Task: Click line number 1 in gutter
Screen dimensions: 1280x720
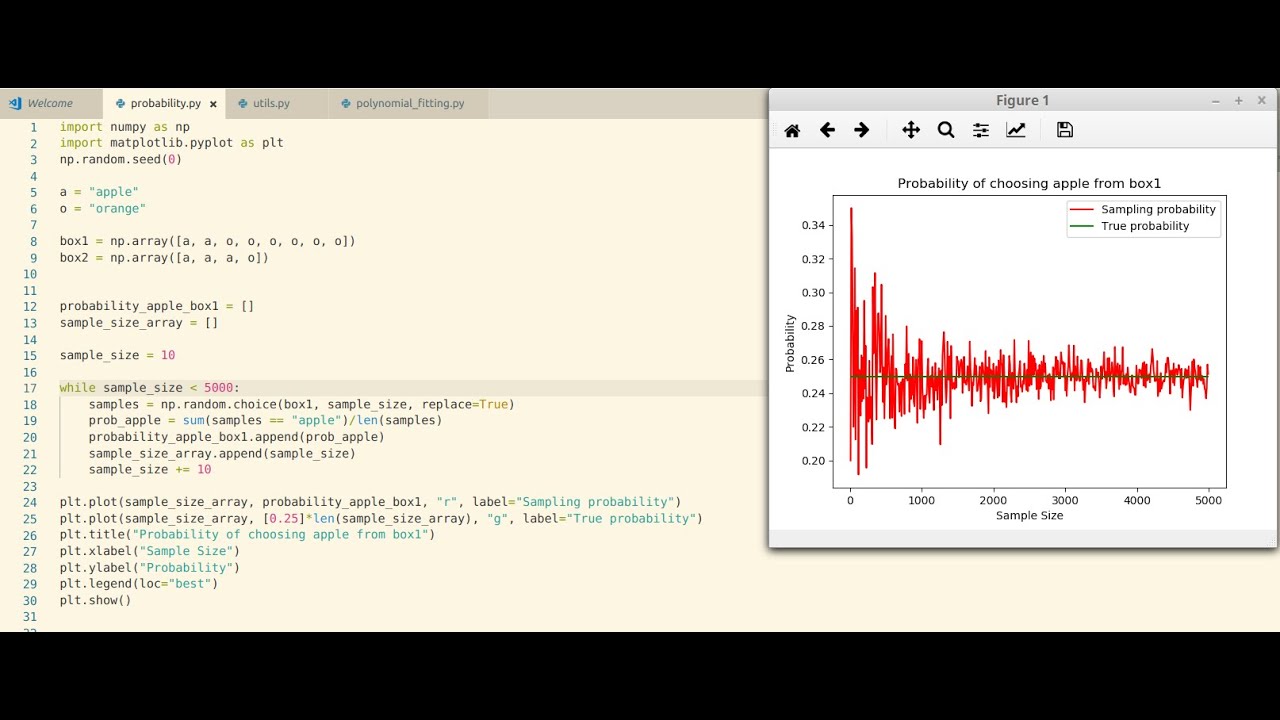Action: point(33,127)
